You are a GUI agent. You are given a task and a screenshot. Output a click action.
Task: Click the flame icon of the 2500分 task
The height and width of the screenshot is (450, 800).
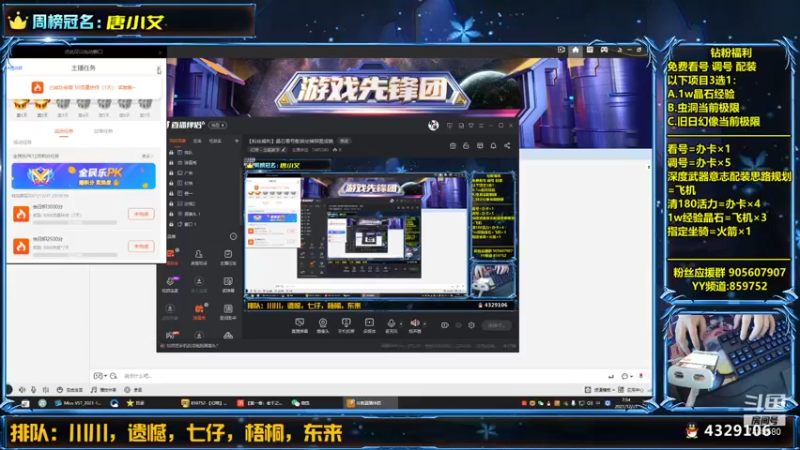coord(21,246)
